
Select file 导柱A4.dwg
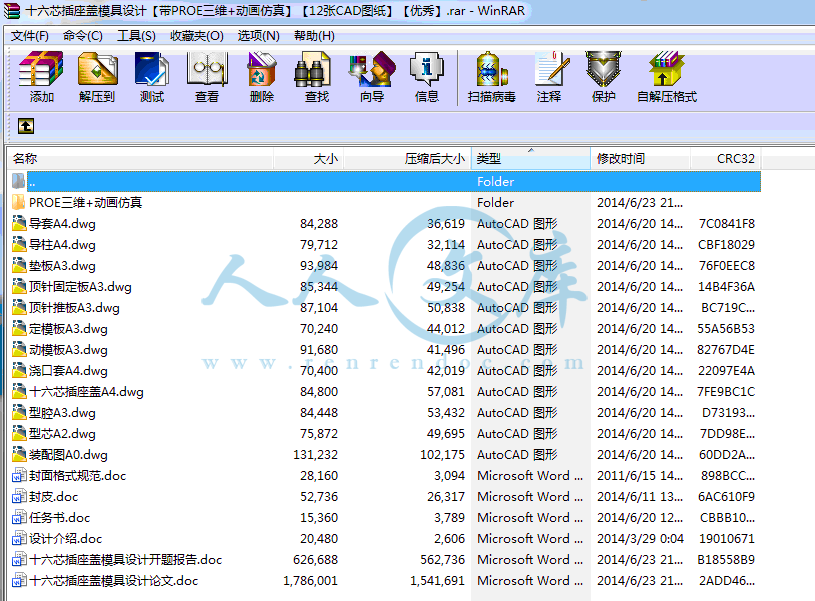pos(62,244)
